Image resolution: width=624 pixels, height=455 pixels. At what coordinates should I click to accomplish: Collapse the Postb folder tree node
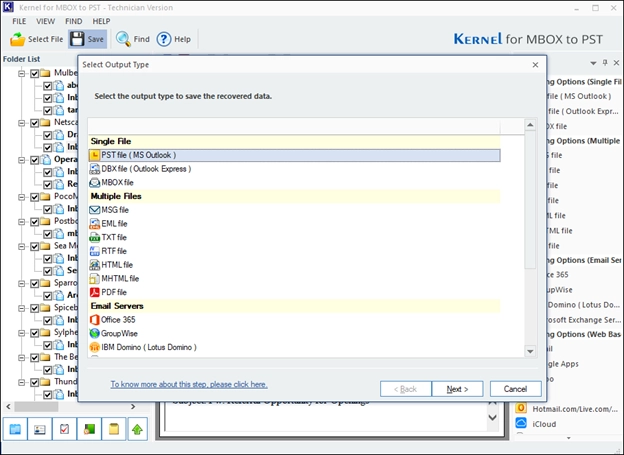pyautogui.click(x=22, y=222)
